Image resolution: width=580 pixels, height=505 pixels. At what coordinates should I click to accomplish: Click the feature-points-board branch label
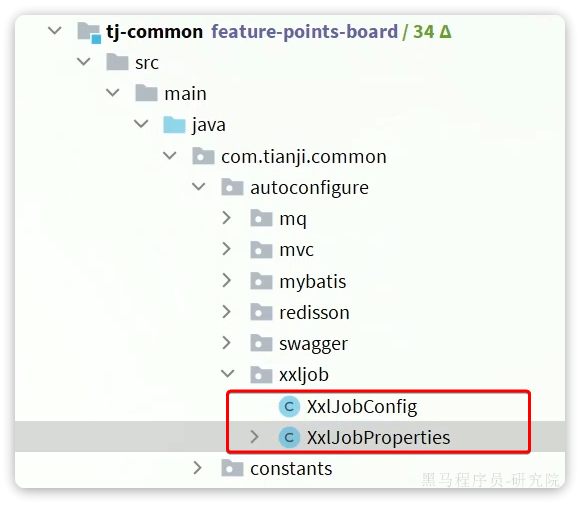click(304, 31)
